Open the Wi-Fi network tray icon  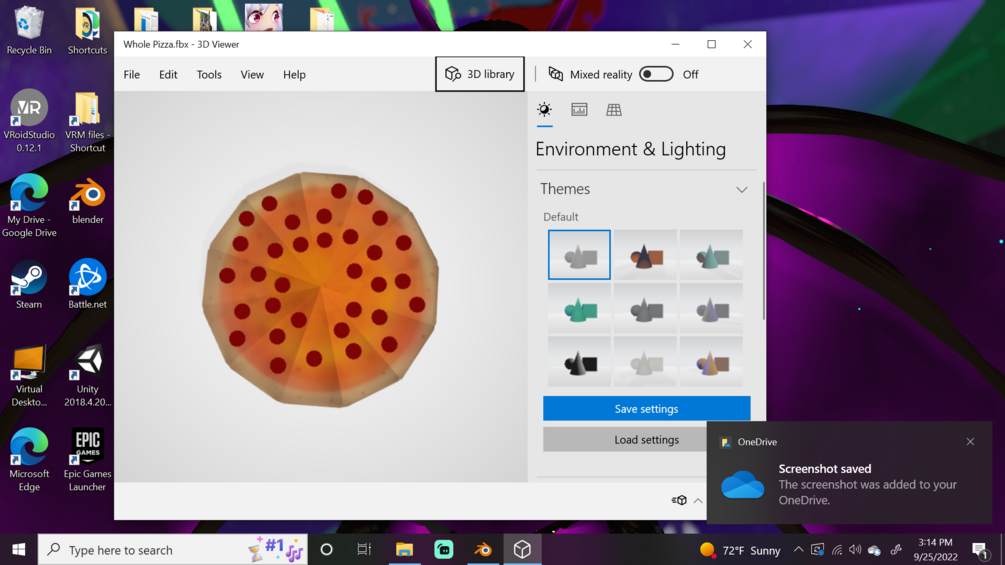click(x=836, y=550)
